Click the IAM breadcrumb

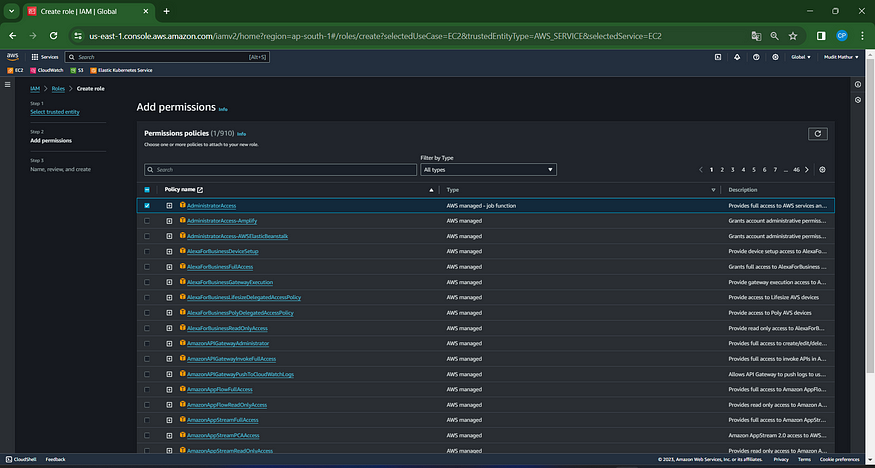[x=35, y=88]
